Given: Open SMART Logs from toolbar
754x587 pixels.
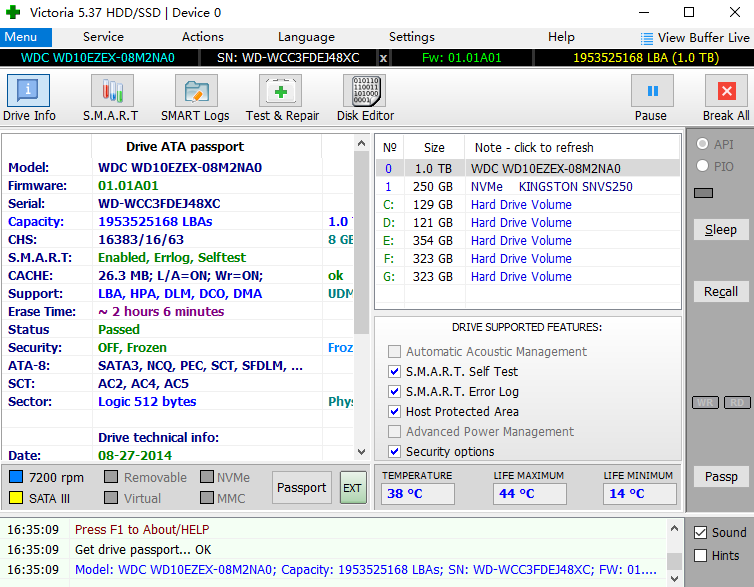Looking at the screenshot, I should tap(195, 92).
